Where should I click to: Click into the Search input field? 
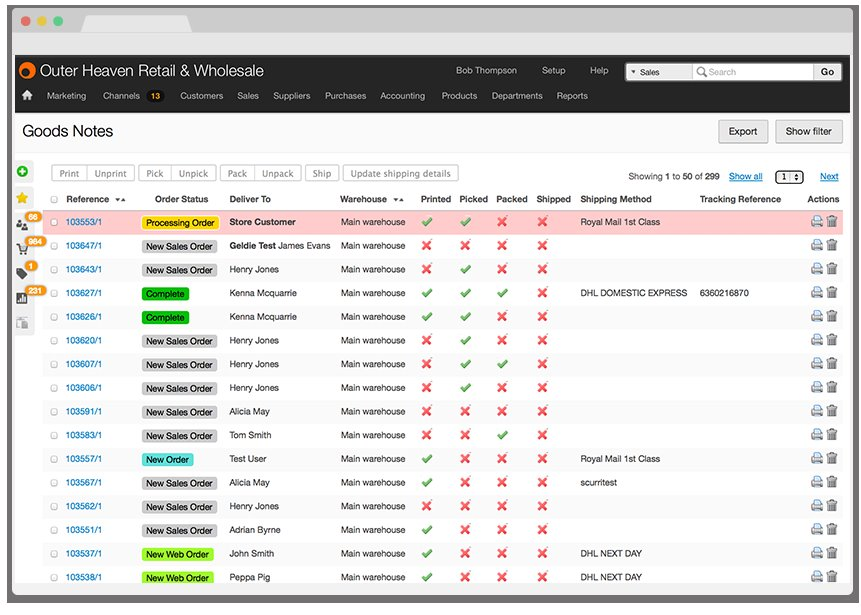[x=753, y=72]
